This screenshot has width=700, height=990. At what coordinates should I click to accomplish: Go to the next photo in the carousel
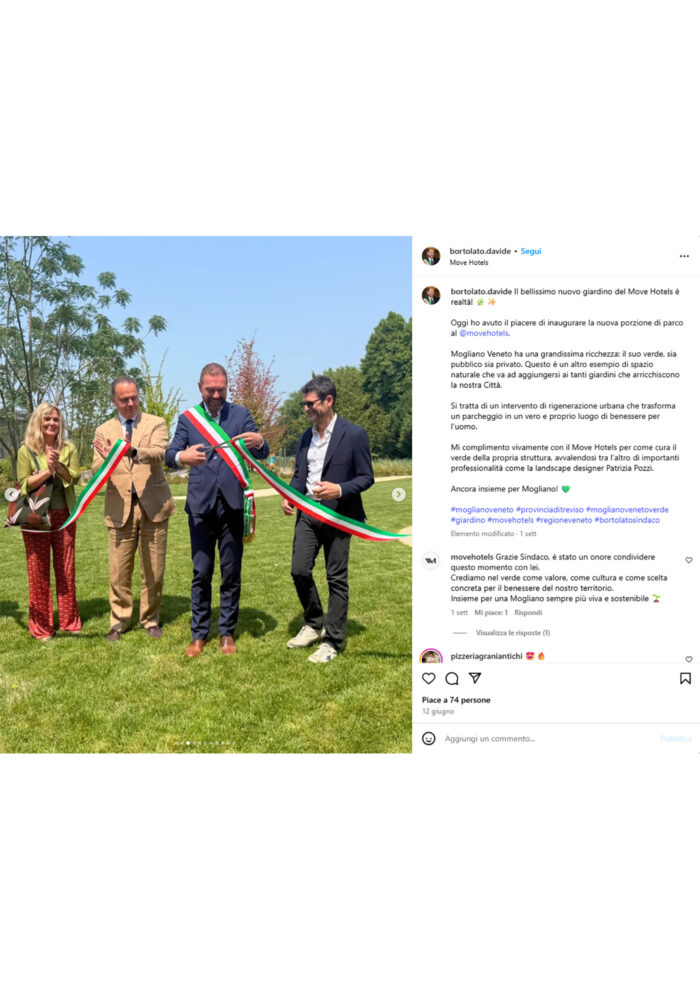click(398, 494)
